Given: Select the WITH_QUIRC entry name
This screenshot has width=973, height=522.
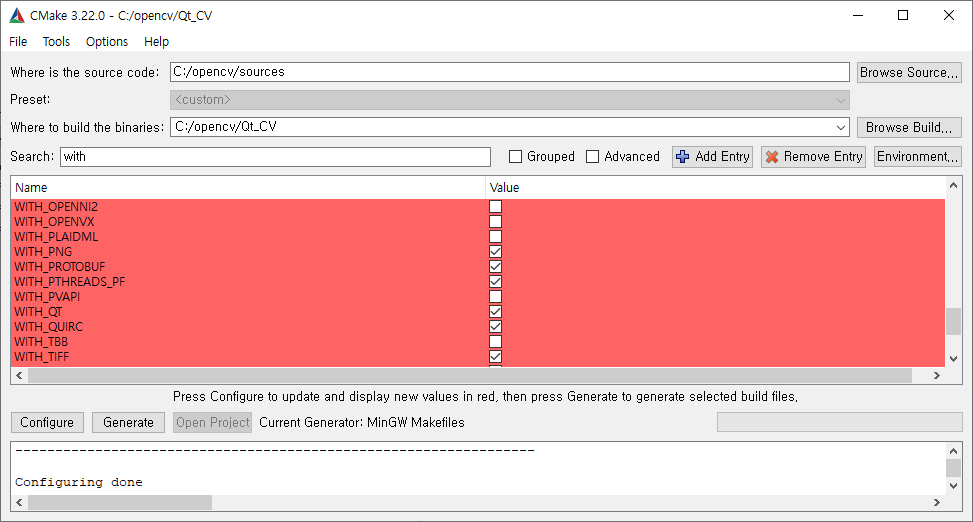Looking at the screenshot, I should pos(48,326).
